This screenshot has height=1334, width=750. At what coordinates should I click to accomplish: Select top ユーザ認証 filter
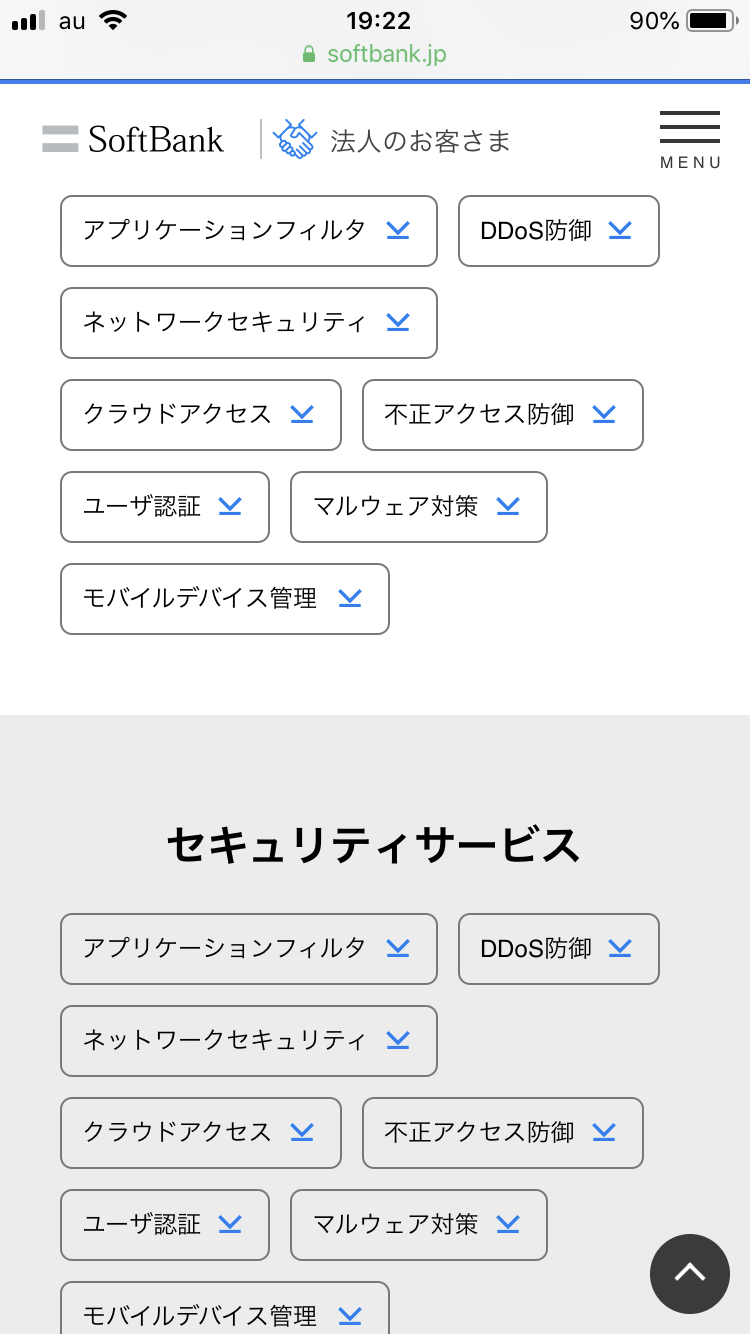tap(164, 507)
